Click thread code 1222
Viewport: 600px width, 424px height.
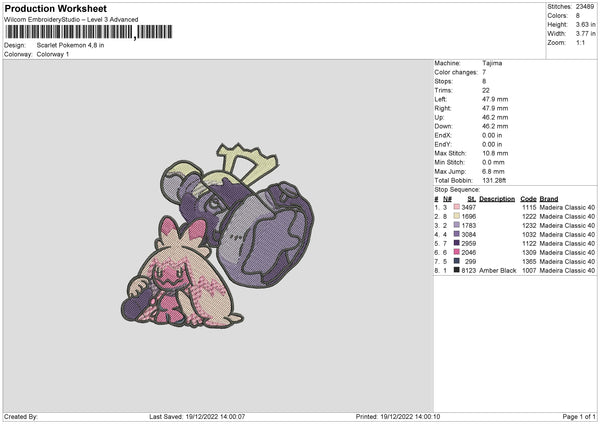pos(529,217)
